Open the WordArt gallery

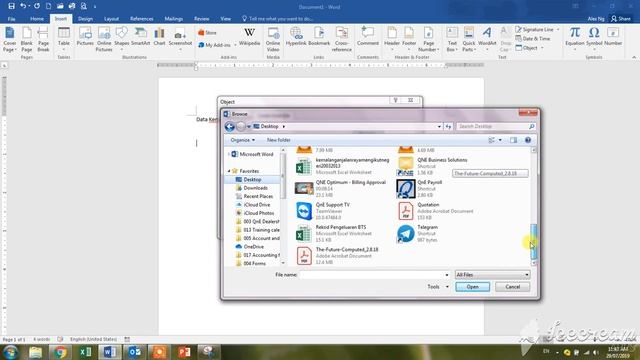pyautogui.click(x=487, y=38)
